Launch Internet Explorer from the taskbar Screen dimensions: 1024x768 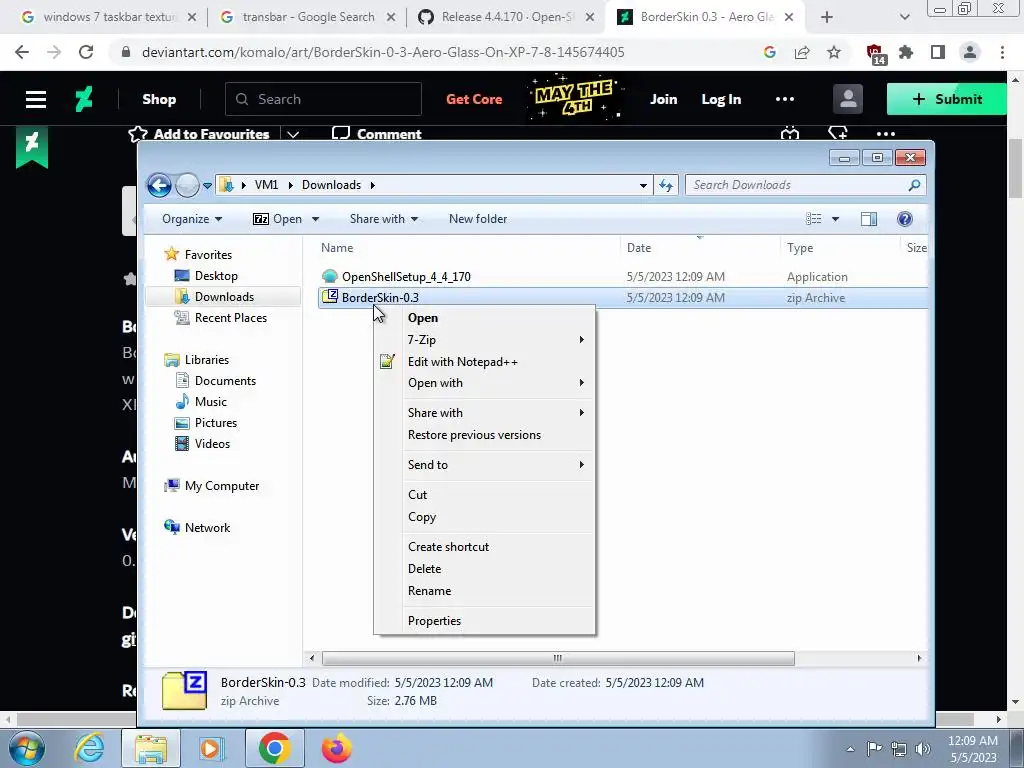(x=89, y=748)
